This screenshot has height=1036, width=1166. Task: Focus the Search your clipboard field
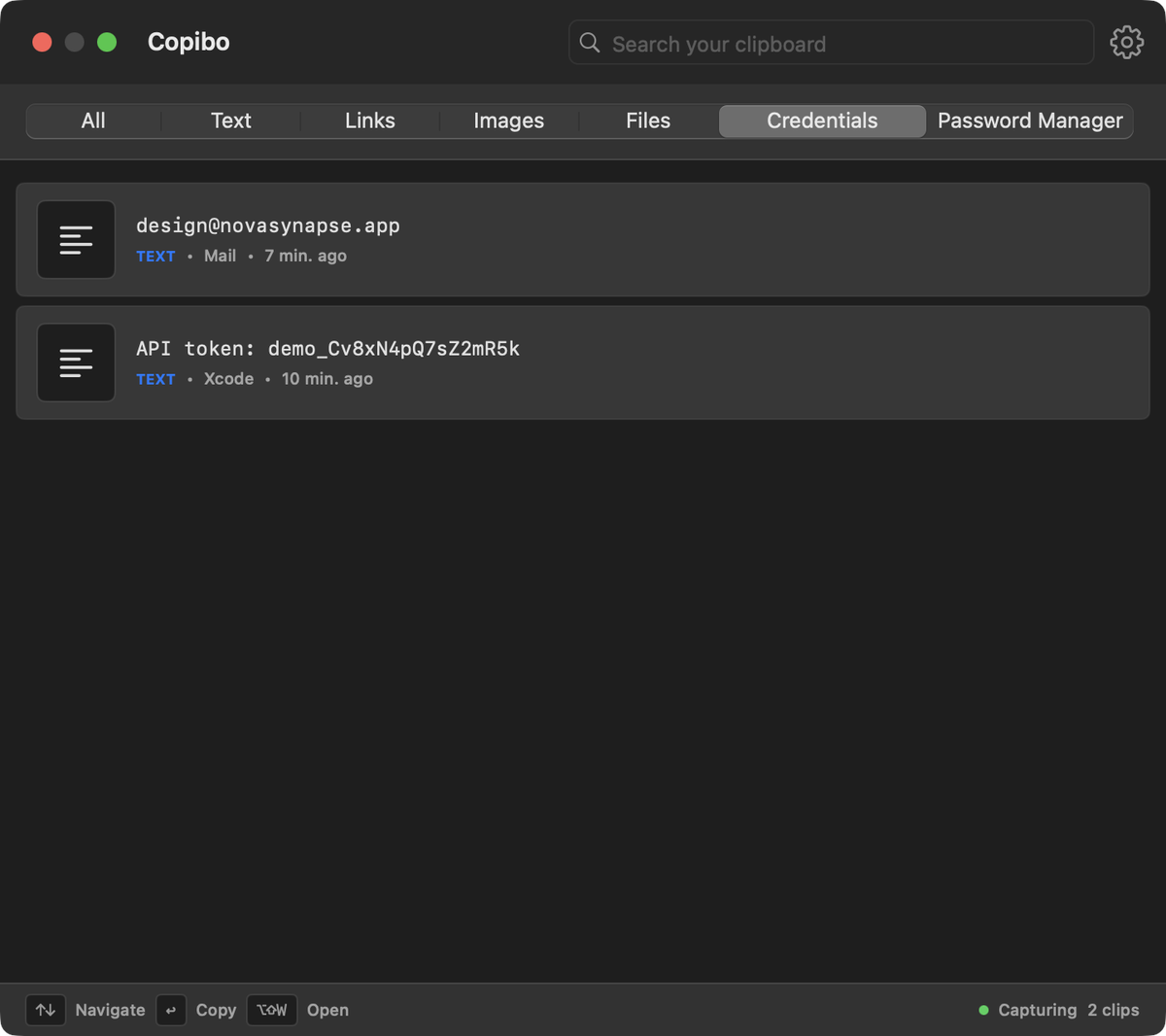831,43
